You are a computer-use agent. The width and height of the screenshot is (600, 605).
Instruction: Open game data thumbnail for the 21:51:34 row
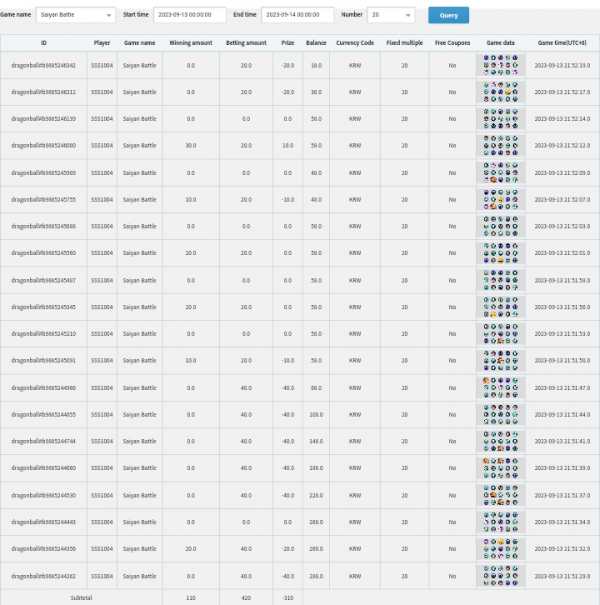pyautogui.click(x=500, y=522)
